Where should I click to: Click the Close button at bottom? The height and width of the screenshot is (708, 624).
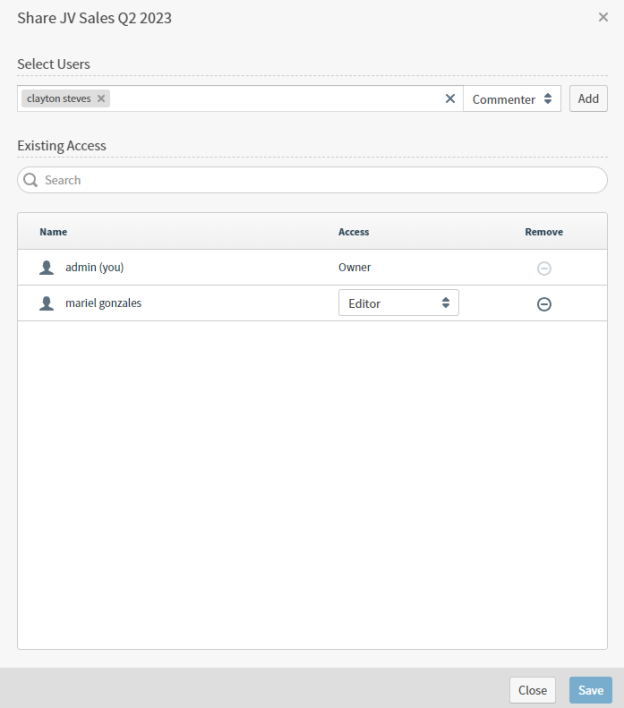click(x=532, y=690)
